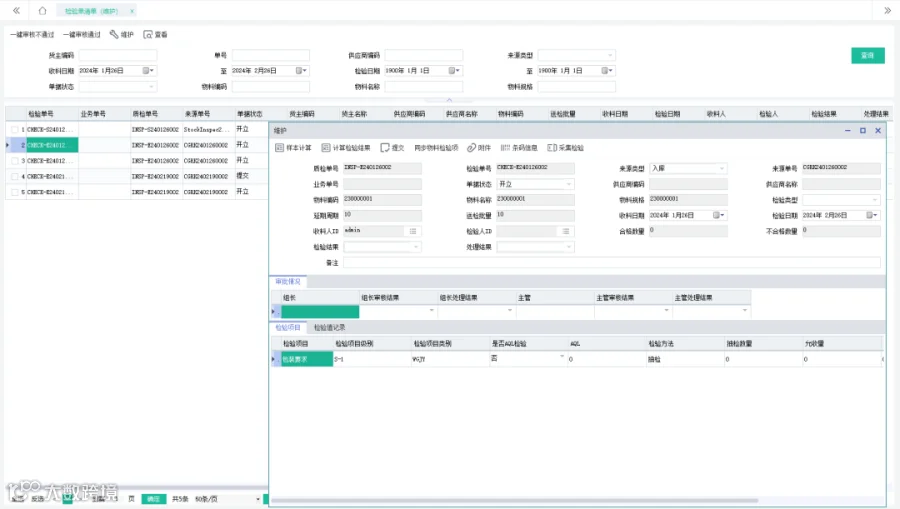Open lookup list icon for 收料人ID field

click(x=413, y=231)
